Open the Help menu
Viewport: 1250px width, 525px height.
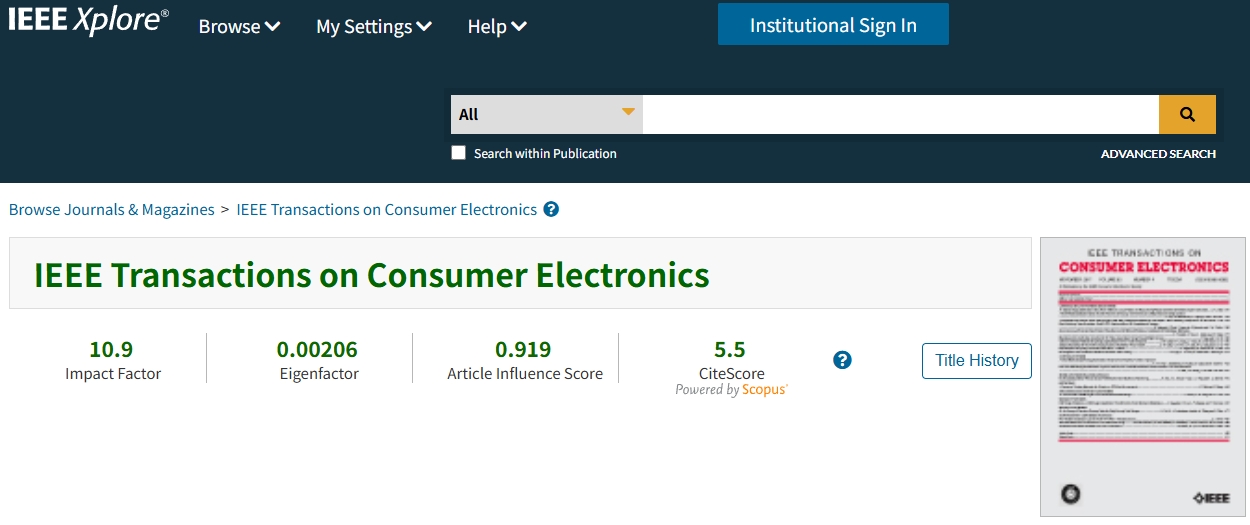[496, 27]
